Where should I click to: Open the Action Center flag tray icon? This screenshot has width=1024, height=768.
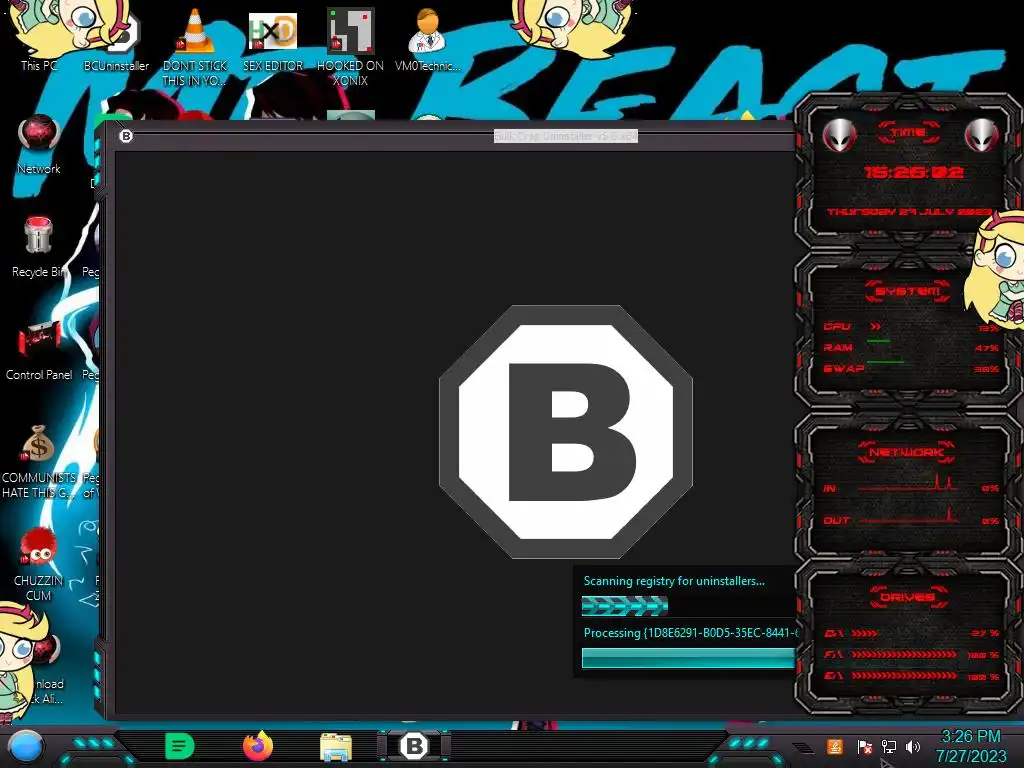pos(865,746)
